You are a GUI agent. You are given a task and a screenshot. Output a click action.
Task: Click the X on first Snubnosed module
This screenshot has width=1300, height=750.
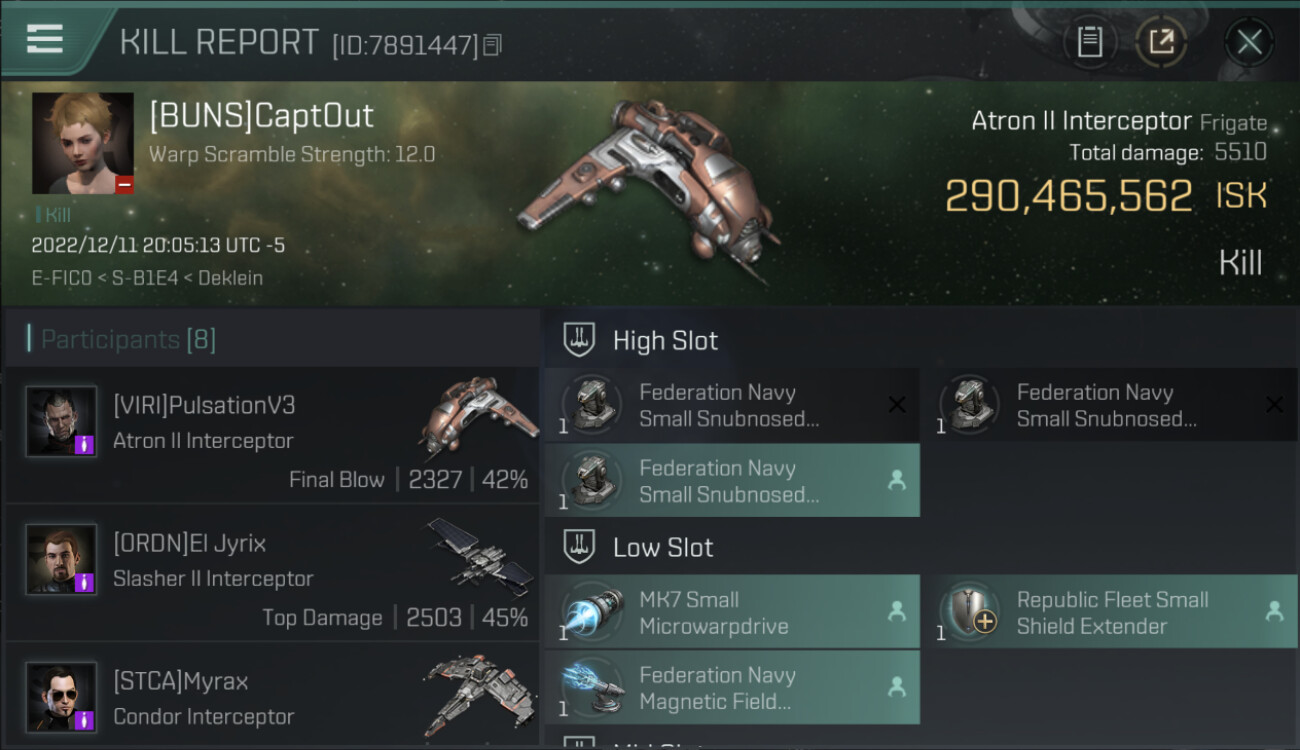tap(897, 404)
